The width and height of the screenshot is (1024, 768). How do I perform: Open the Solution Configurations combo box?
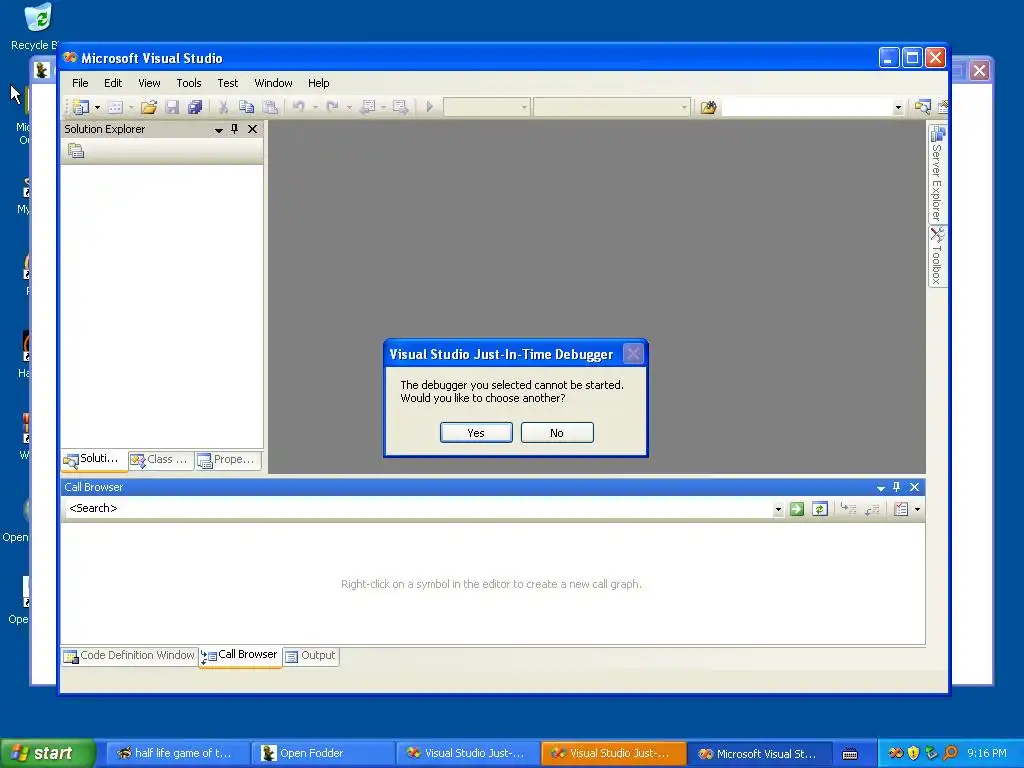tap(487, 107)
